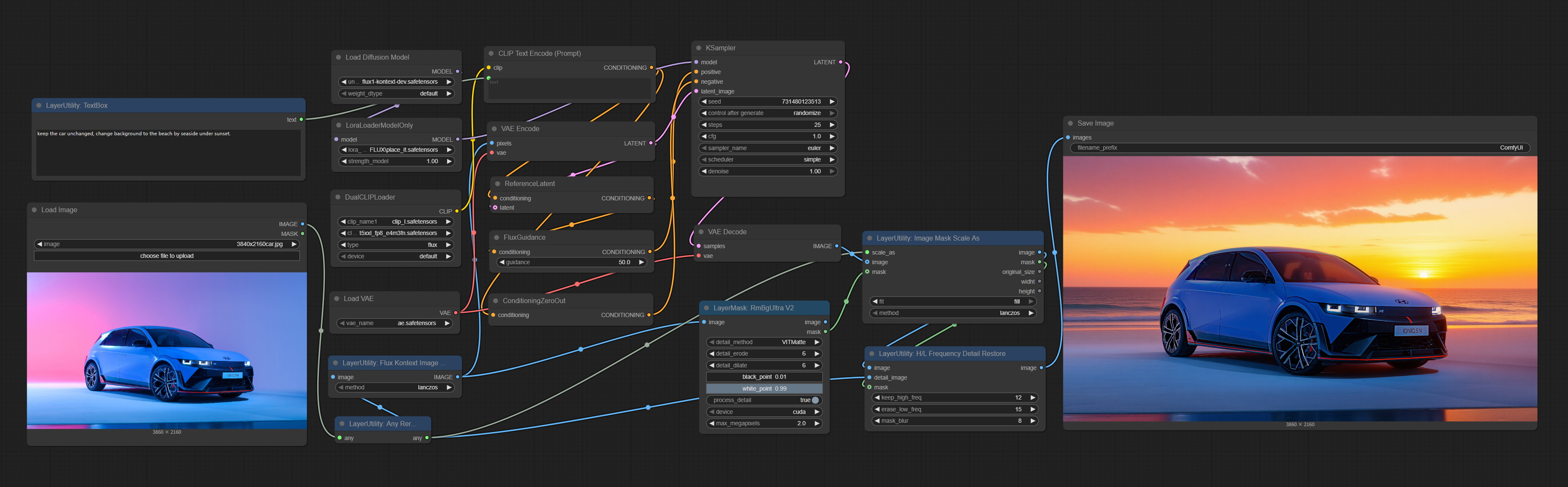Screen dimensions: 1568x487
Task: Click the LayerMask RmBgUltra V2 collapse dot
Action: [706, 308]
